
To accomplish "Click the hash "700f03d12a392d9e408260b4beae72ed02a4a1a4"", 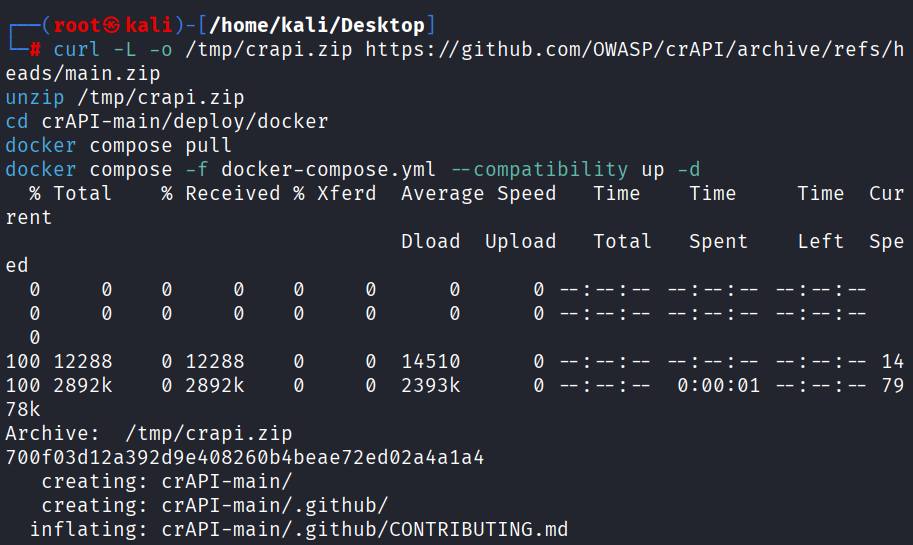I will coord(245,457).
